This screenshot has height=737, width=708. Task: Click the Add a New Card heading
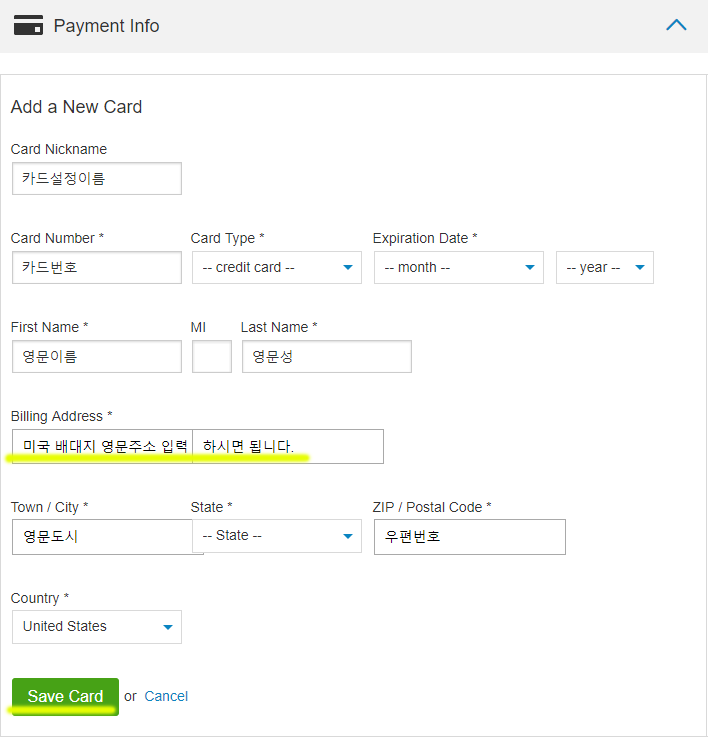click(x=76, y=107)
